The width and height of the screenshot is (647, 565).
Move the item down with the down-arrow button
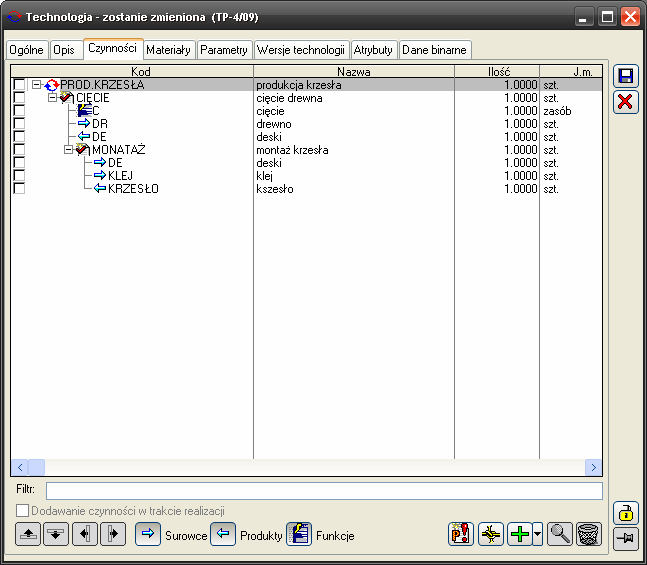pos(56,534)
